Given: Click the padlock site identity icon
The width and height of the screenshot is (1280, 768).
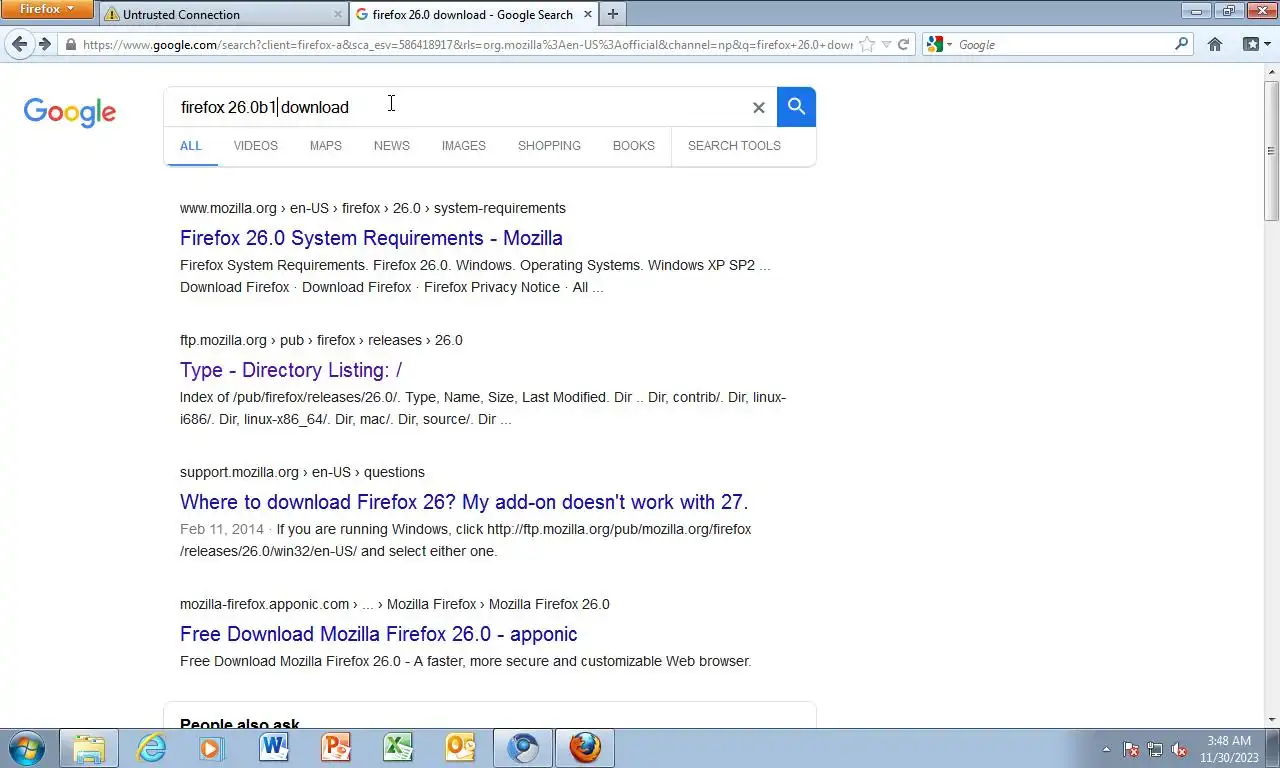Looking at the screenshot, I should 70,45.
